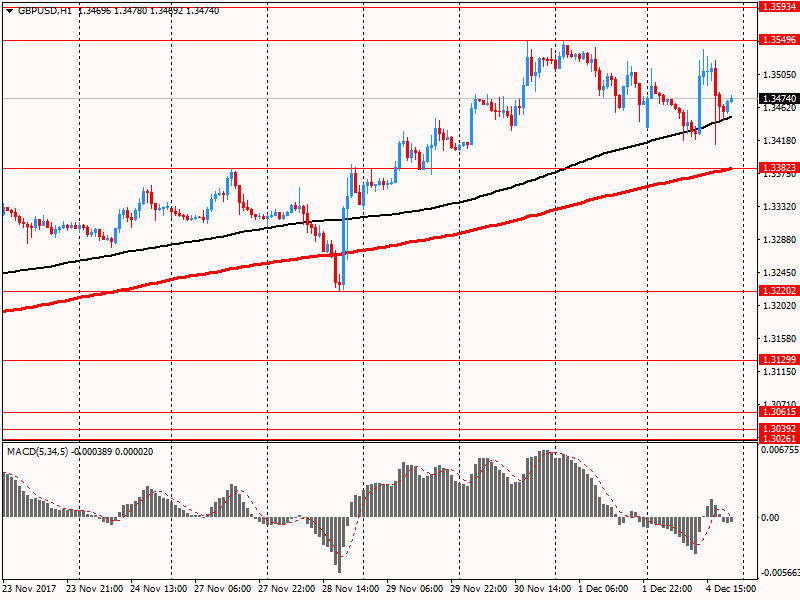
Task: Select the 1.30261 red level label
Action: click(x=779, y=438)
